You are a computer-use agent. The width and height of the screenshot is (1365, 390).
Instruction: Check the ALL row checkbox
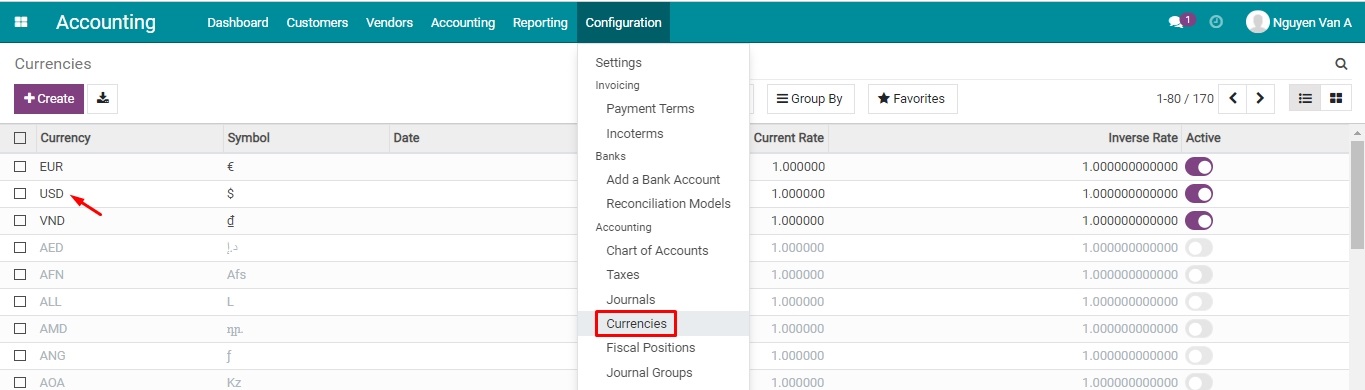[20, 302]
